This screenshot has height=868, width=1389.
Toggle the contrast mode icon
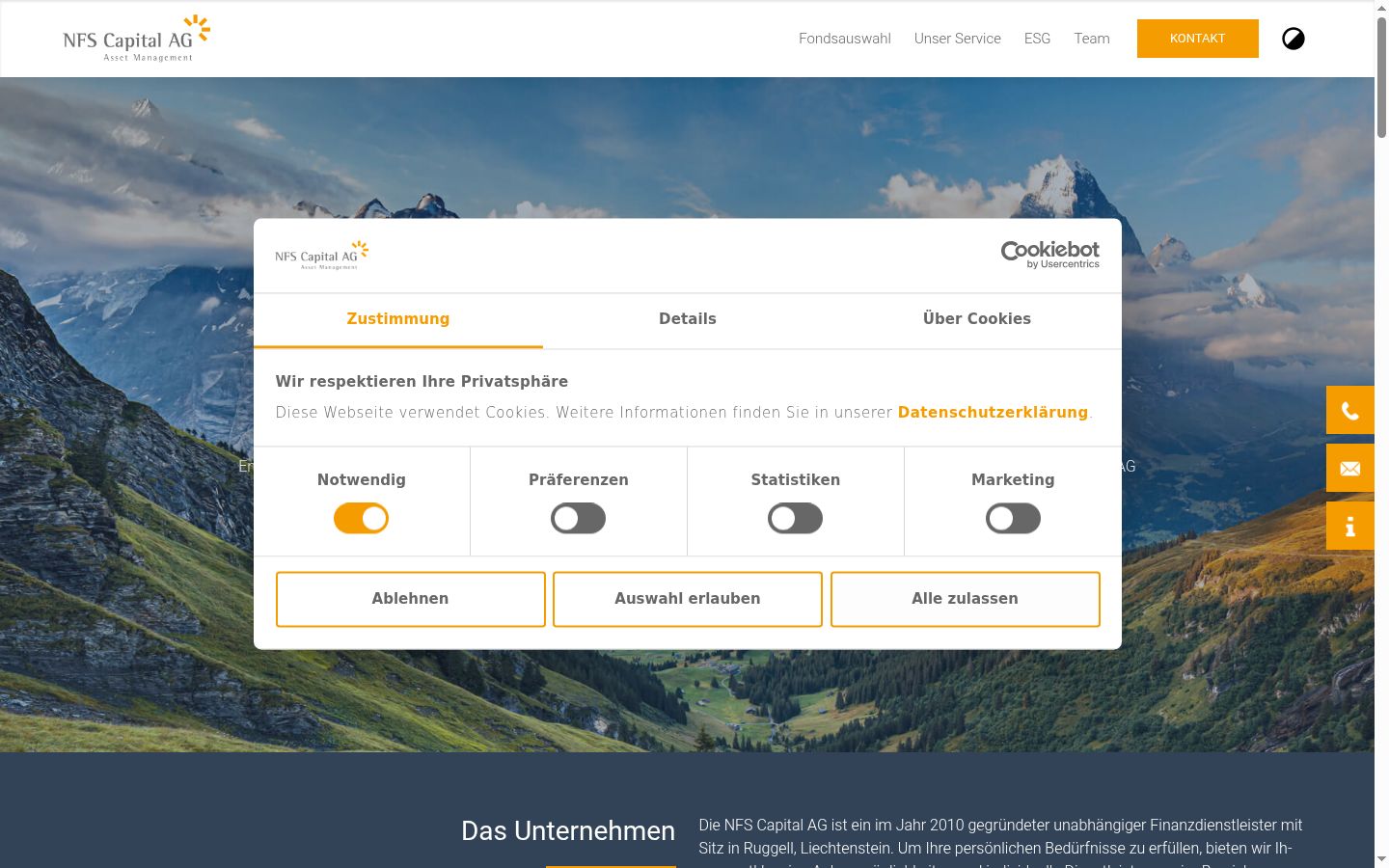[1294, 39]
